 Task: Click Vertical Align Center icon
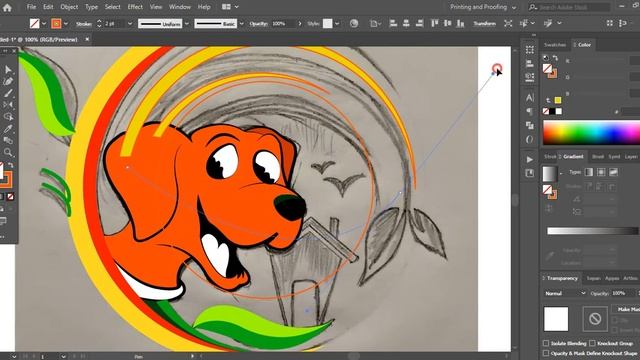(448, 24)
